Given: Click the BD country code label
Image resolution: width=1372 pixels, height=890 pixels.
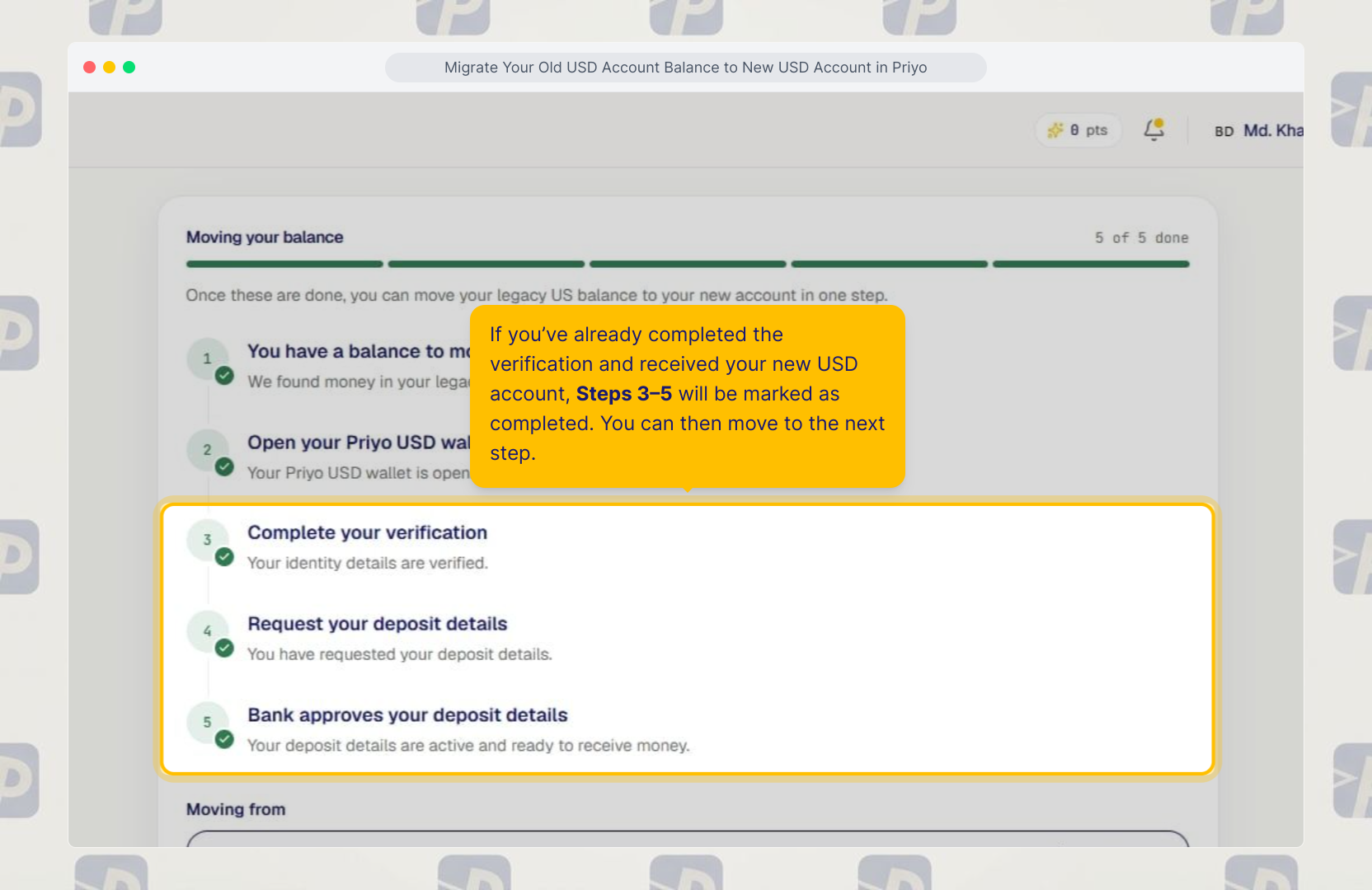Looking at the screenshot, I should coord(1224,131).
